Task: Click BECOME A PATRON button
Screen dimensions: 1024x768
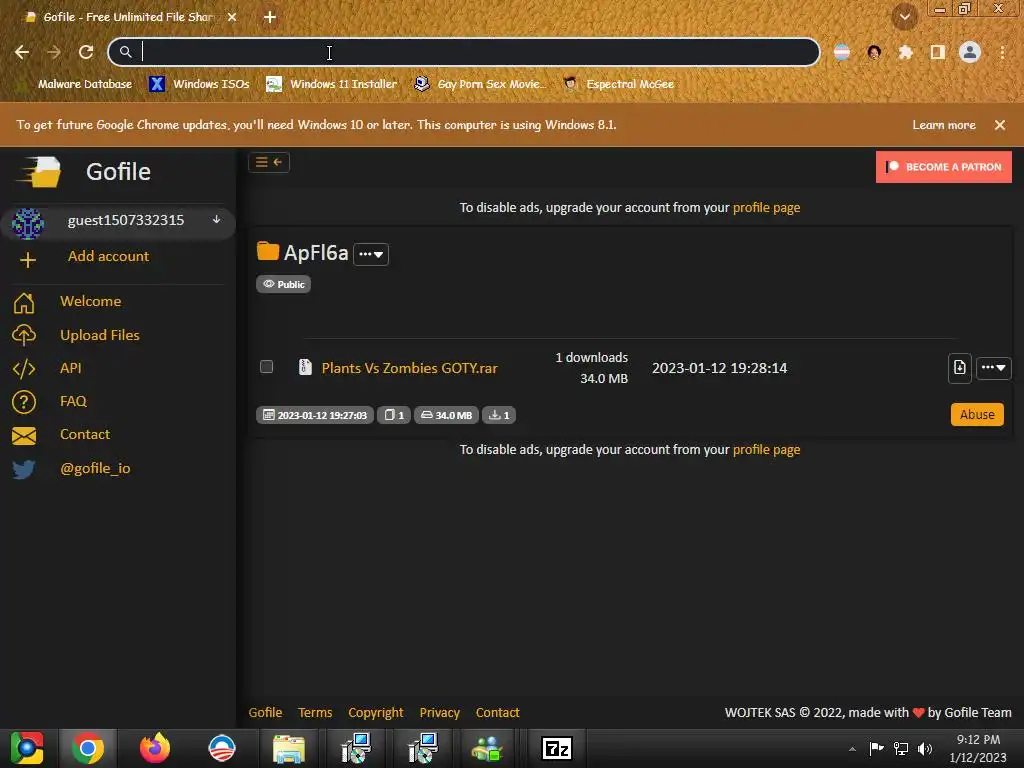Action: [944, 167]
